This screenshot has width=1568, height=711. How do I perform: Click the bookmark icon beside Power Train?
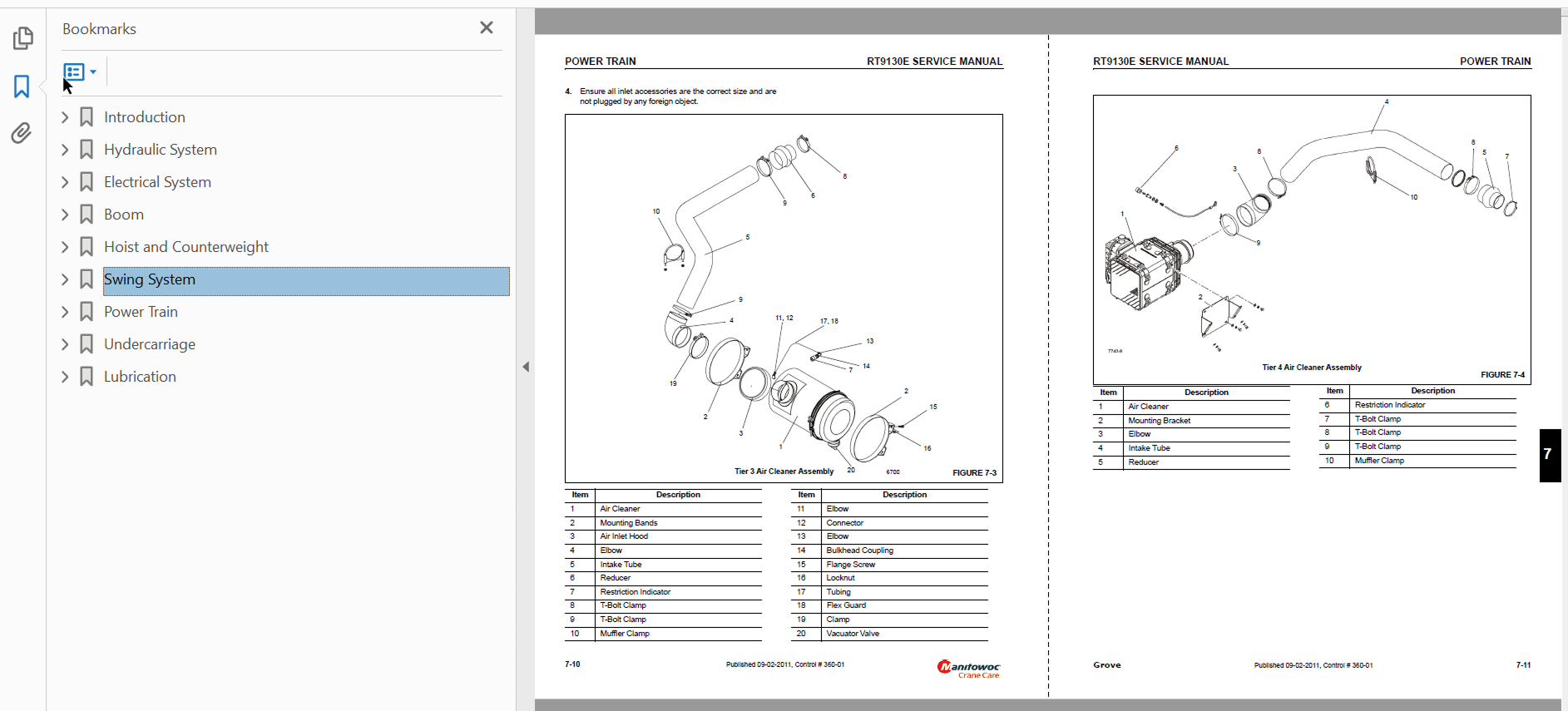coord(87,312)
